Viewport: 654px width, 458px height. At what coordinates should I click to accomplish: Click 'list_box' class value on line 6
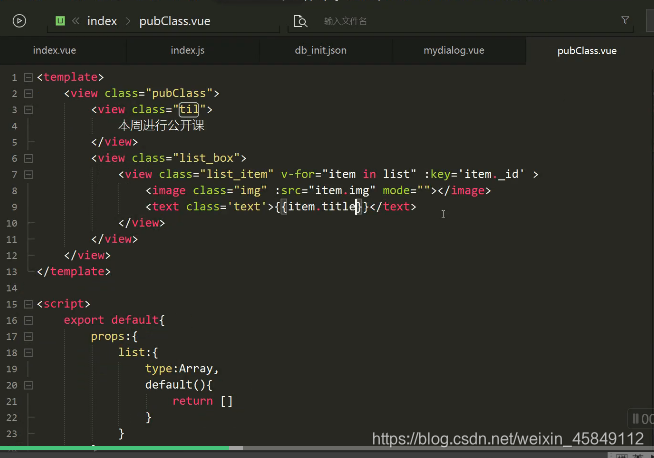(206, 158)
